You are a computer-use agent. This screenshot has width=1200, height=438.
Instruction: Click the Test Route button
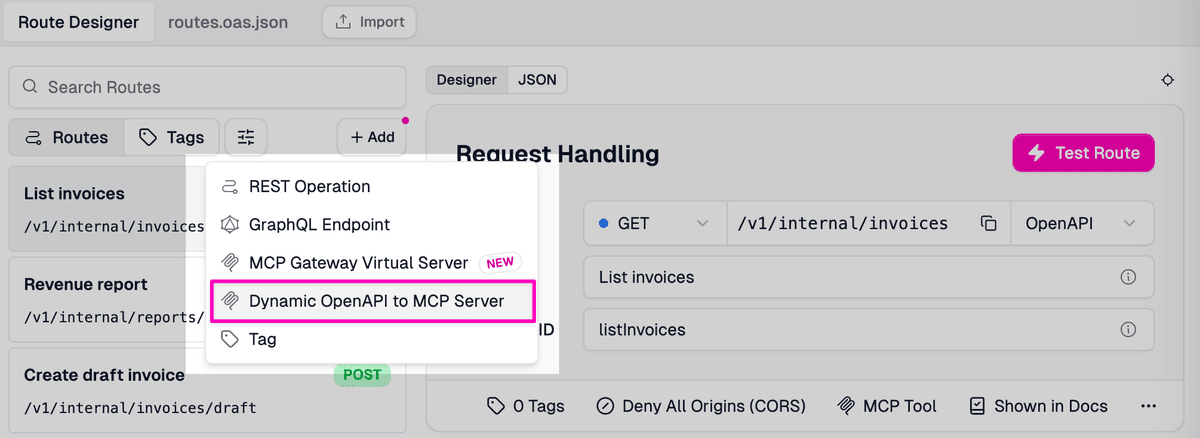(1083, 153)
